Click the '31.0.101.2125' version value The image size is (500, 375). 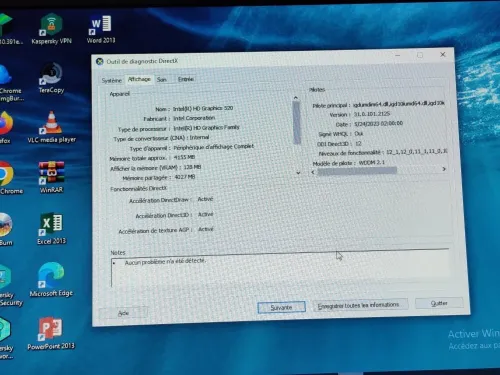(x=372, y=114)
